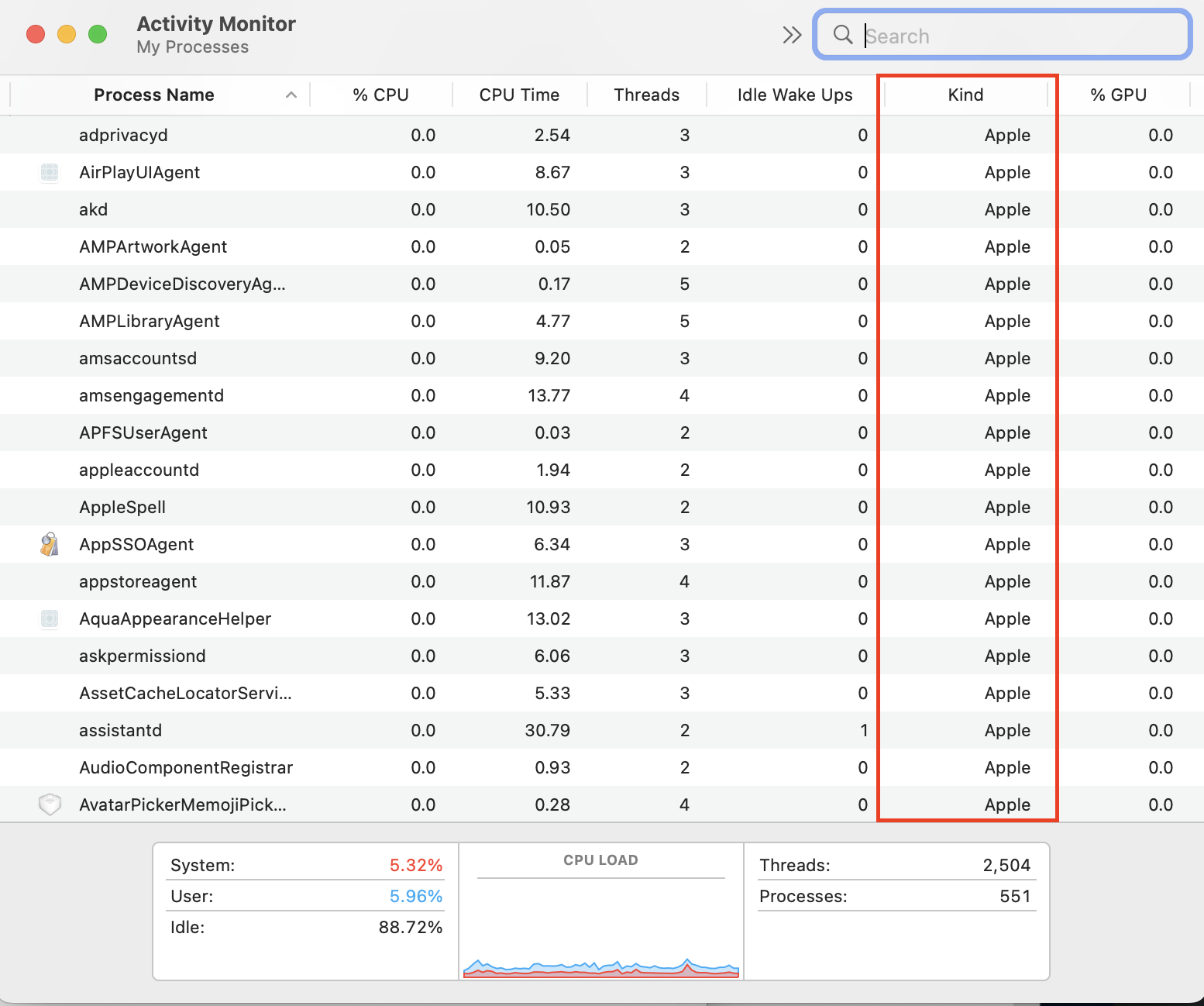The image size is (1204, 1006).
Task: Click the AquaAppearanceHelper process icon
Action: 50,618
